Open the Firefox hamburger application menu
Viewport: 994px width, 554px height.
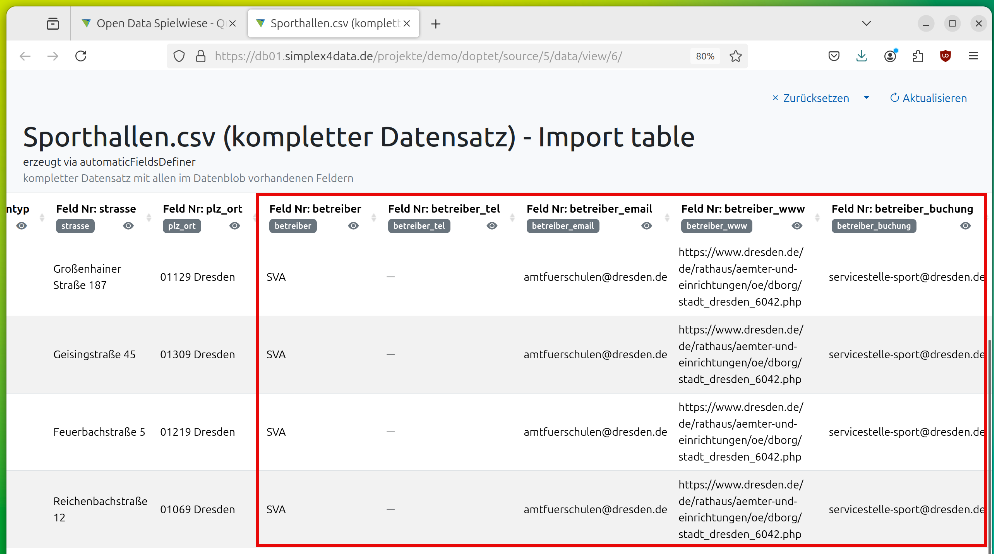pos(974,56)
